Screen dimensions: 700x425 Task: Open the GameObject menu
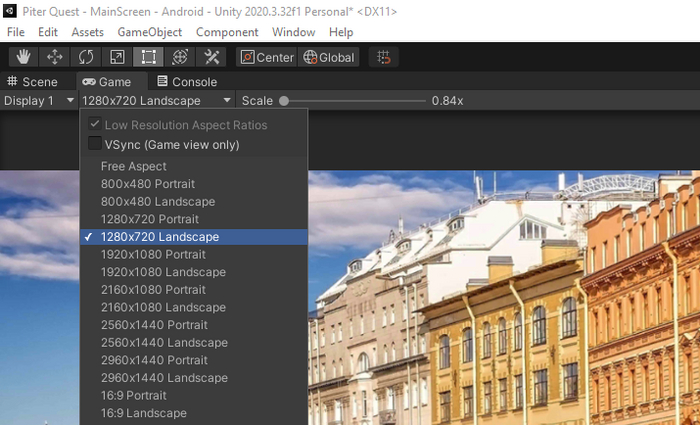coord(150,32)
